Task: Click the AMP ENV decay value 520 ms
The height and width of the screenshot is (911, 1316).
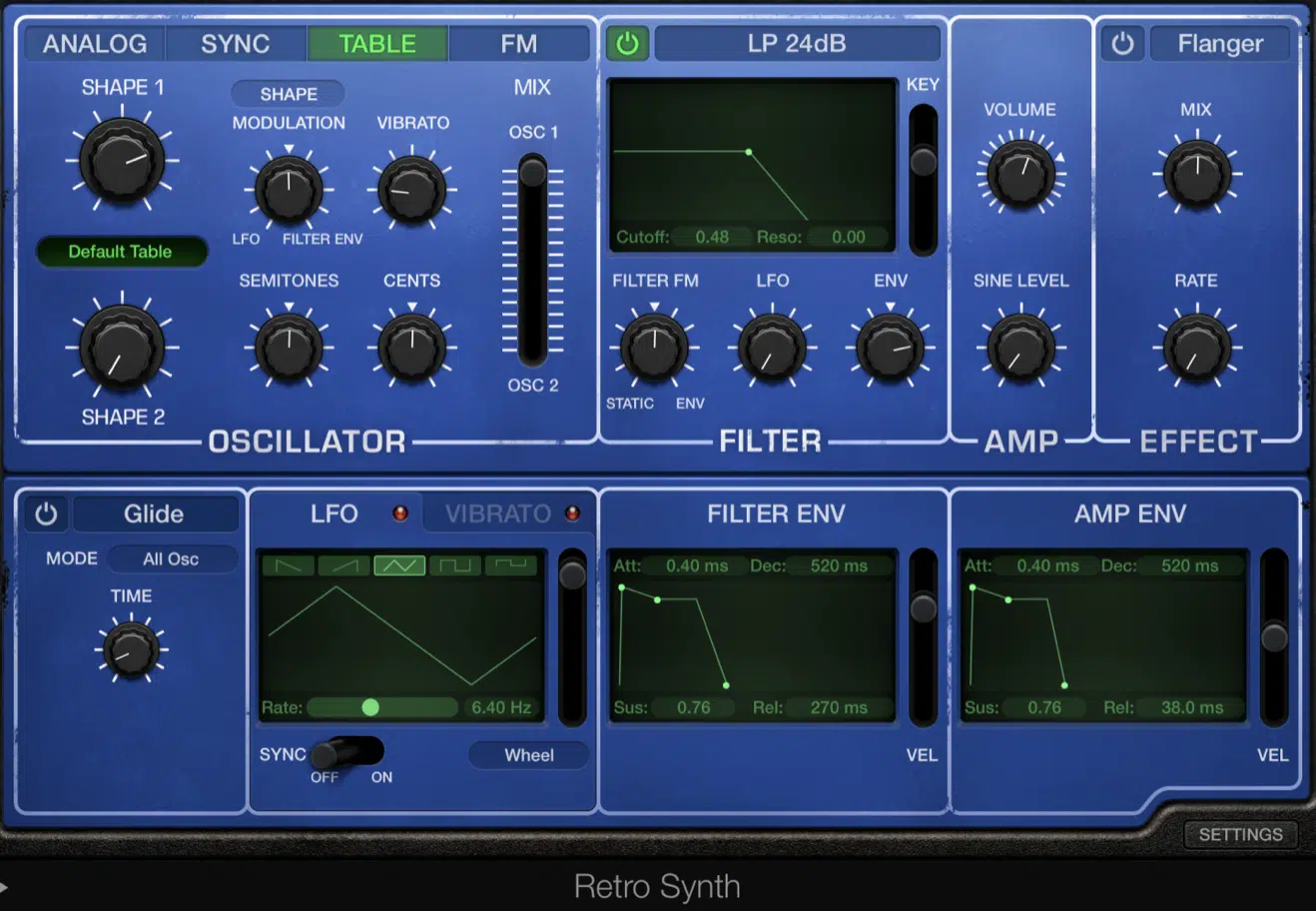Action: point(1189,565)
